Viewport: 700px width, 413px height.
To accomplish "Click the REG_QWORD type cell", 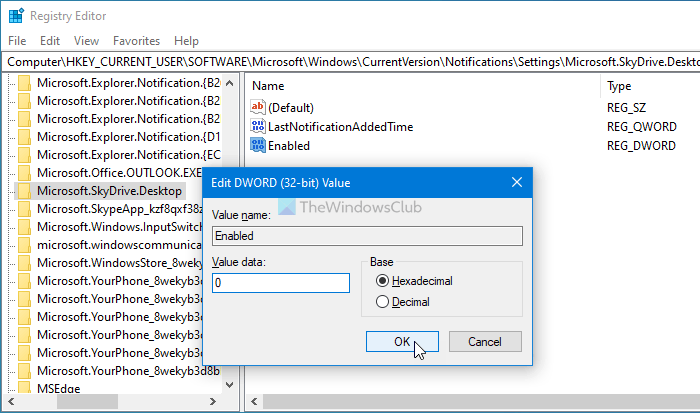I will 642,127.
